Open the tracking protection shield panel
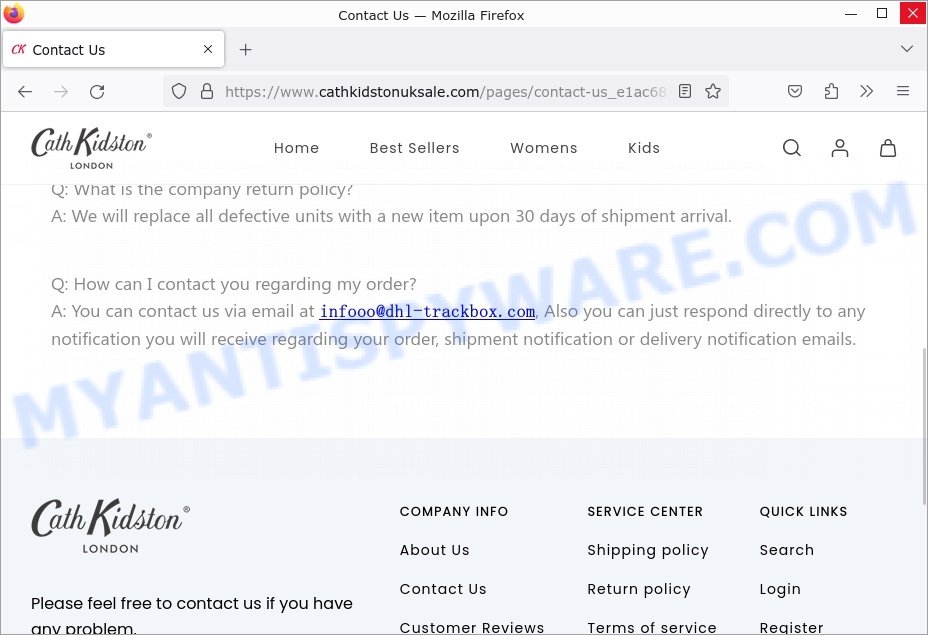 [x=179, y=91]
